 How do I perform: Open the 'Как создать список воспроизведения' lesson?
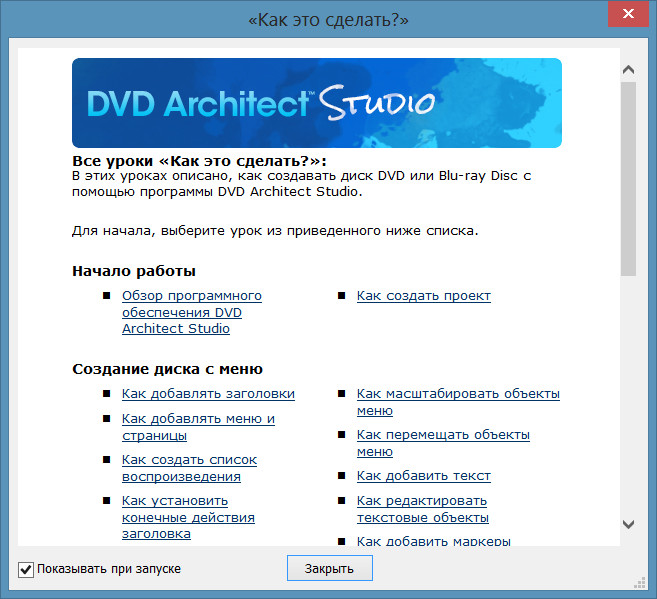pyautogui.click(x=189, y=468)
